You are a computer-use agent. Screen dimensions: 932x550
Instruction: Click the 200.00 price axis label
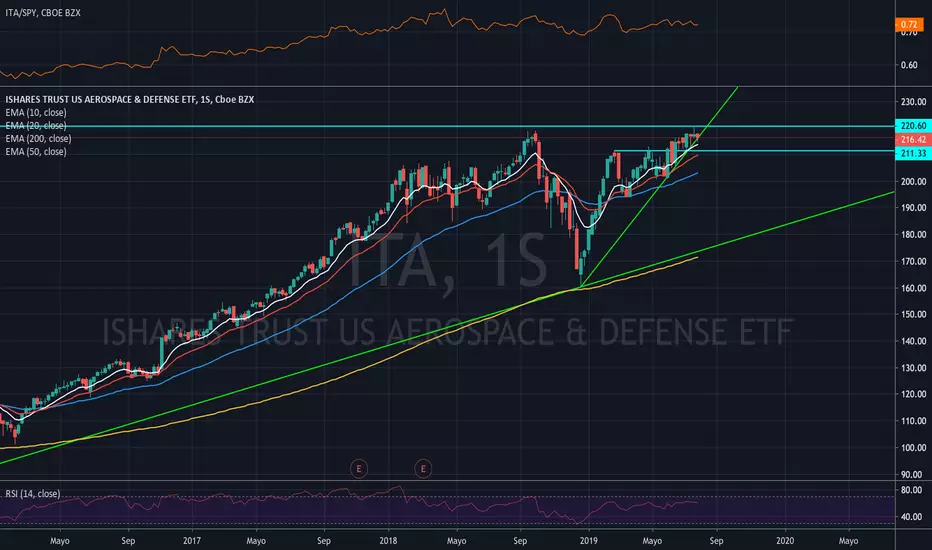913,181
